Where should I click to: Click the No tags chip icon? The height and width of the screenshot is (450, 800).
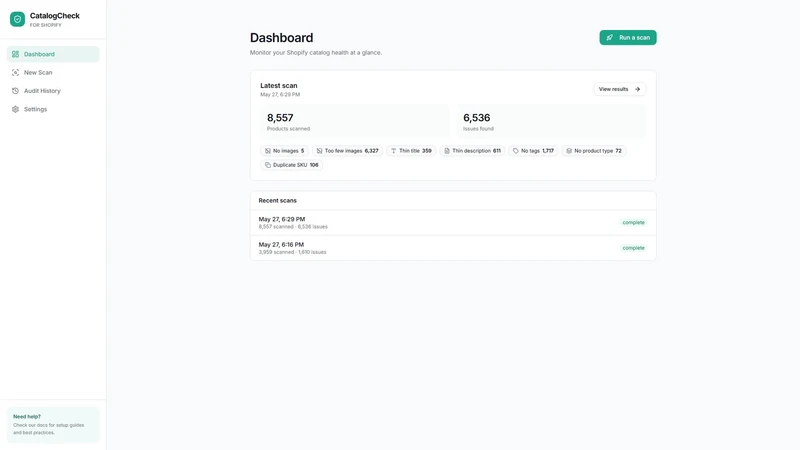[x=515, y=151]
